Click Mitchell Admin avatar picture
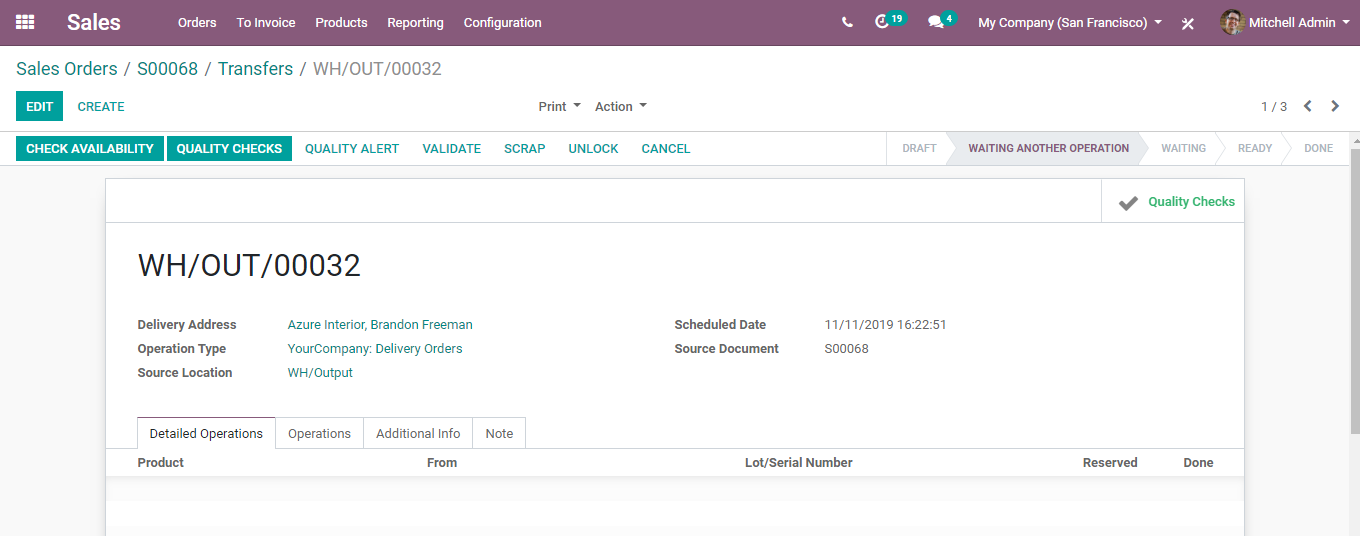The height and width of the screenshot is (536, 1360). (1232, 22)
